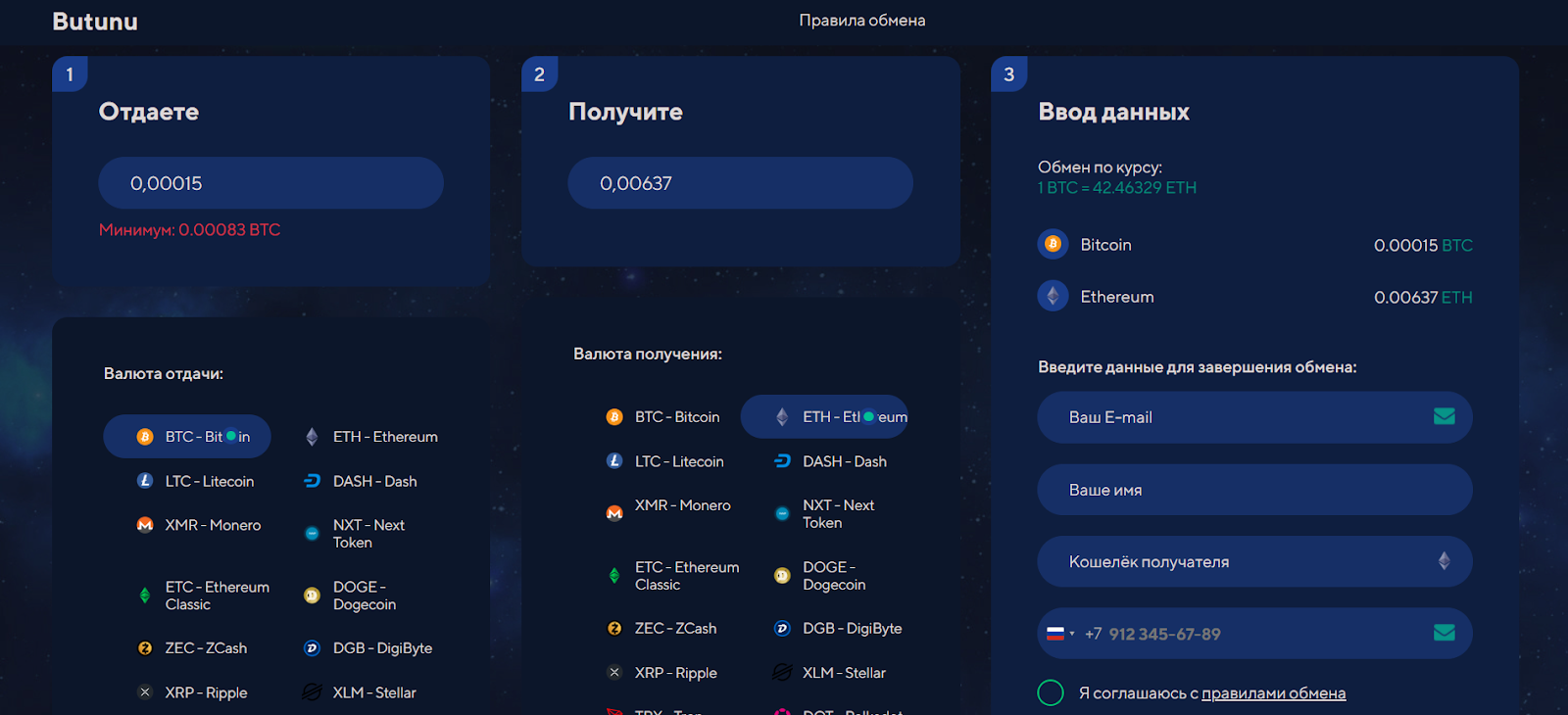Click the envelope icon in E-mail field
This screenshot has height=715, width=1568.
(1444, 416)
